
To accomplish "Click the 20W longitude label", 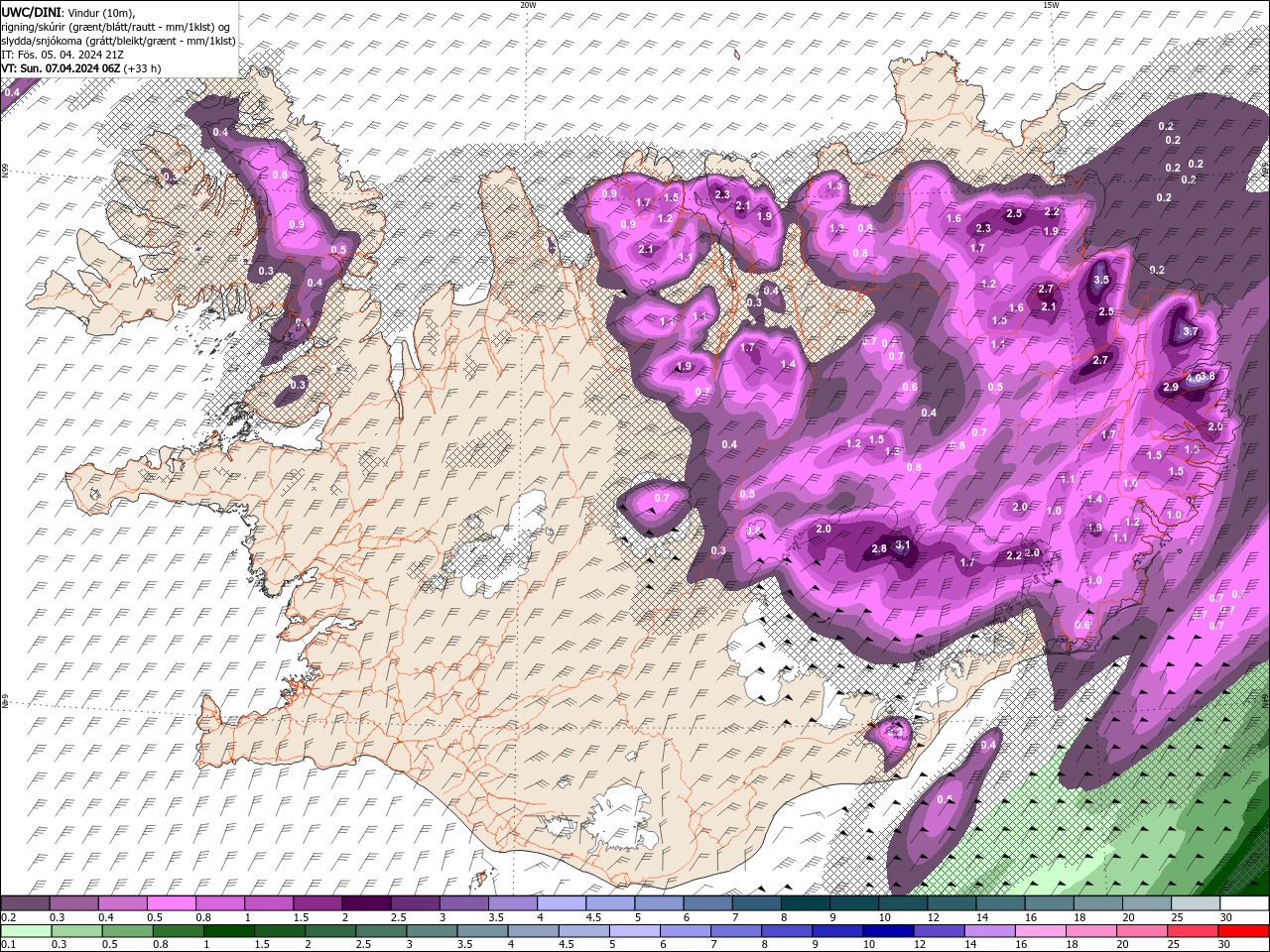I will pos(528,5).
